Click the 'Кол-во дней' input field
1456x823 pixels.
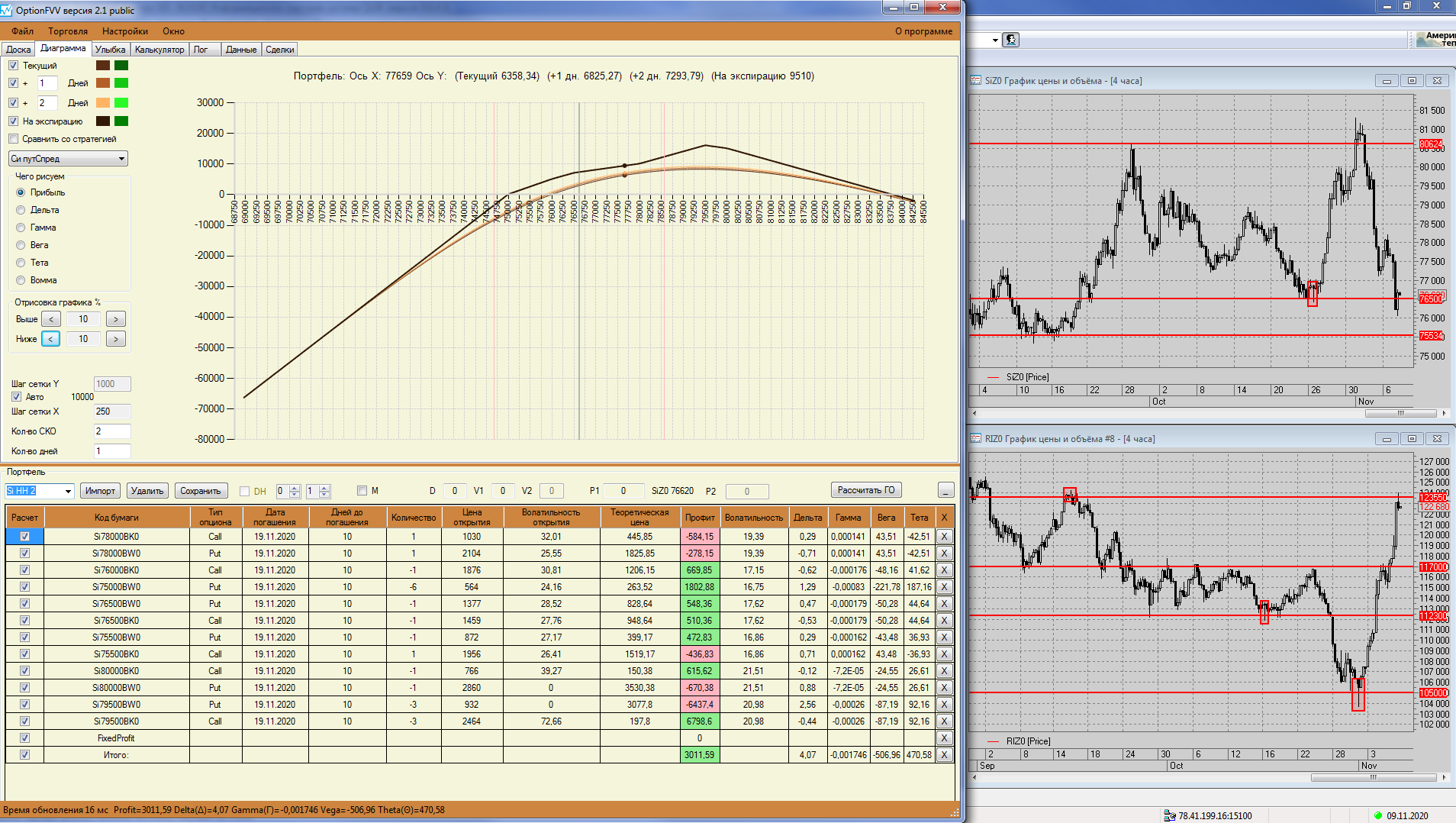pyautogui.click(x=112, y=451)
